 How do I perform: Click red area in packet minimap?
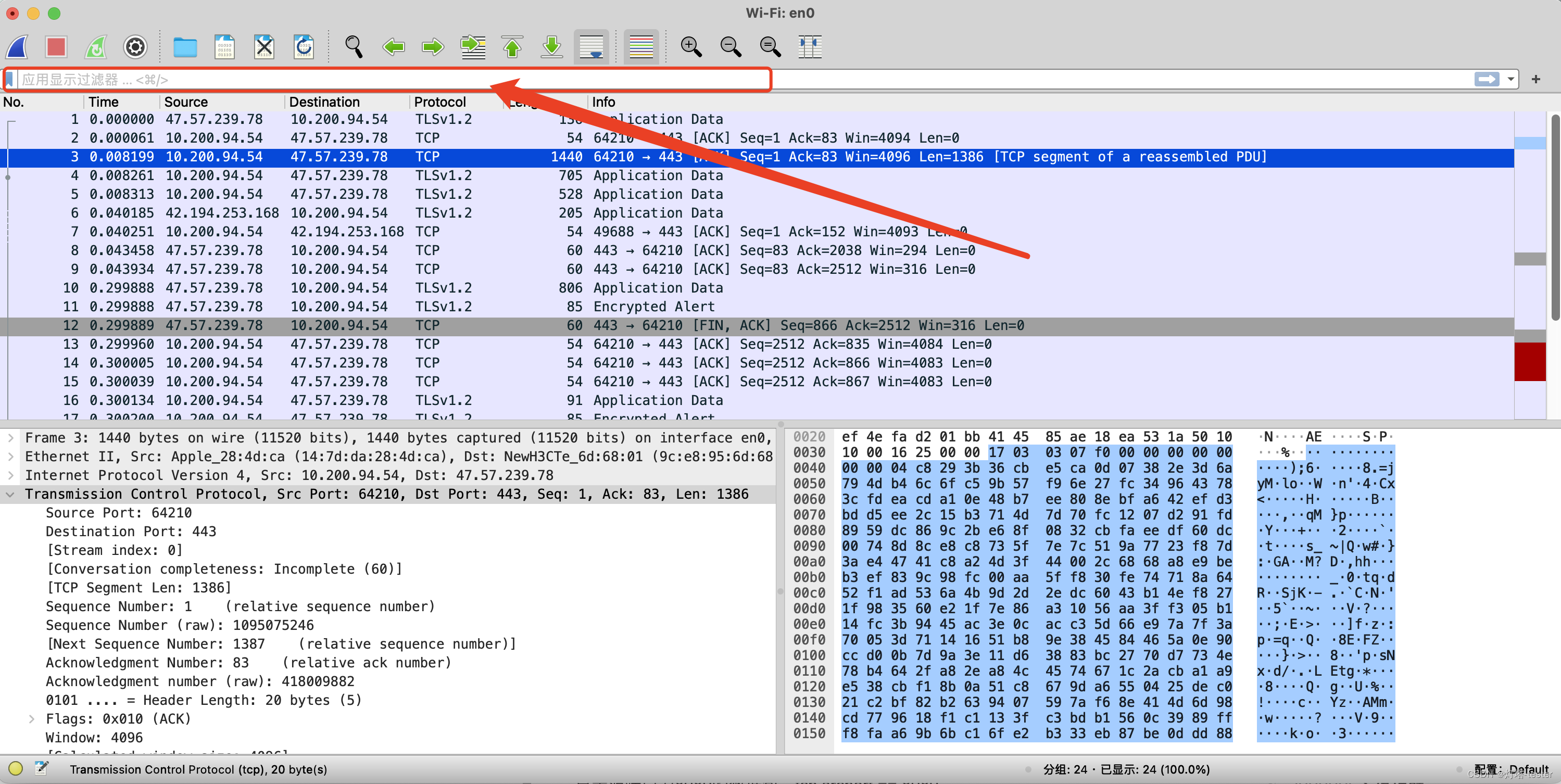(x=1530, y=362)
